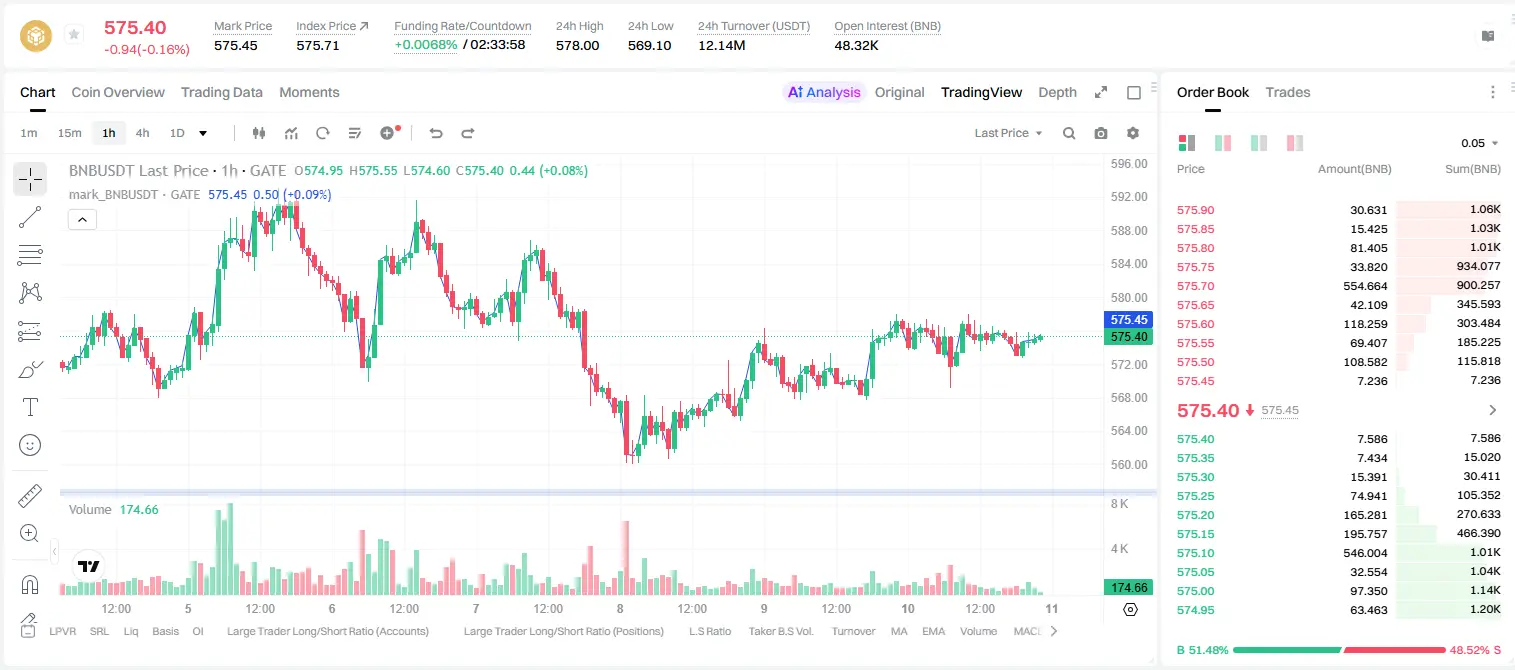Open the emoji sticker tool
This screenshot has width=1515, height=670.
[x=30, y=445]
